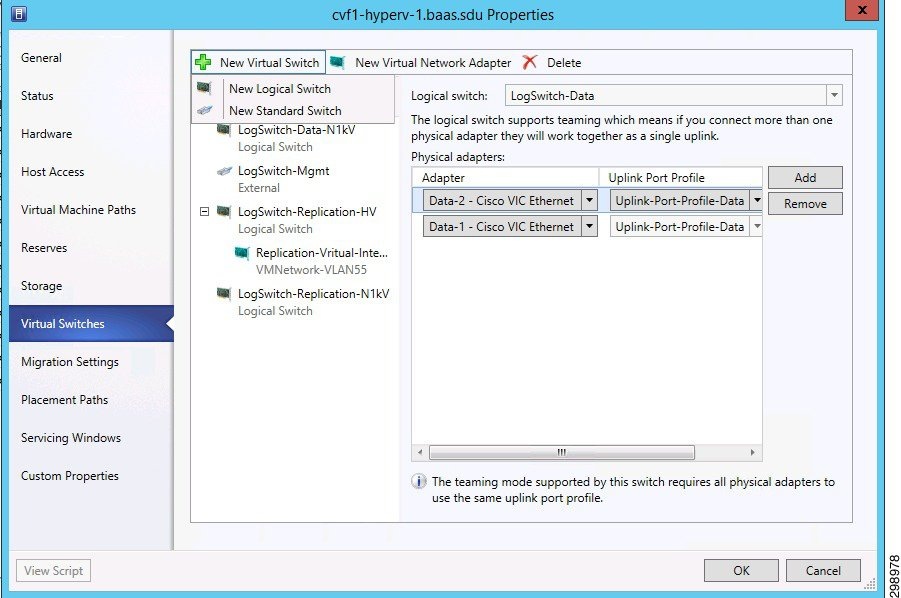Image resolution: width=901 pixels, height=598 pixels.
Task: Click the Adapter column header
Action: tap(506, 178)
